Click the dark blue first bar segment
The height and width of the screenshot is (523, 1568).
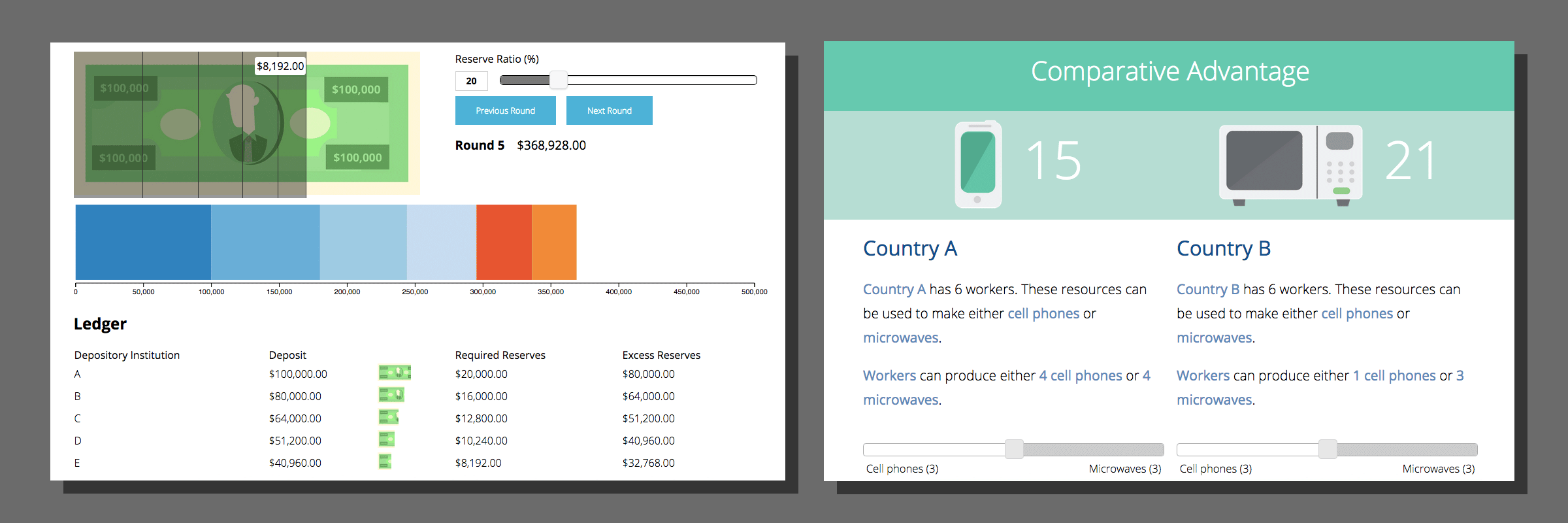pos(143,242)
